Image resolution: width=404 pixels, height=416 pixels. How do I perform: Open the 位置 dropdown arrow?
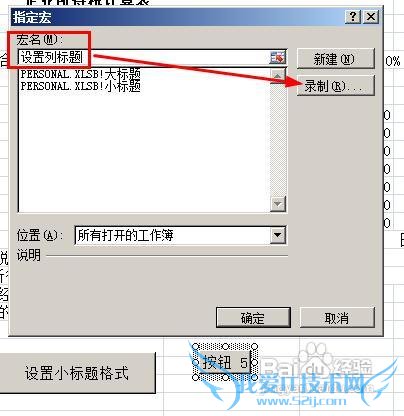coord(277,235)
